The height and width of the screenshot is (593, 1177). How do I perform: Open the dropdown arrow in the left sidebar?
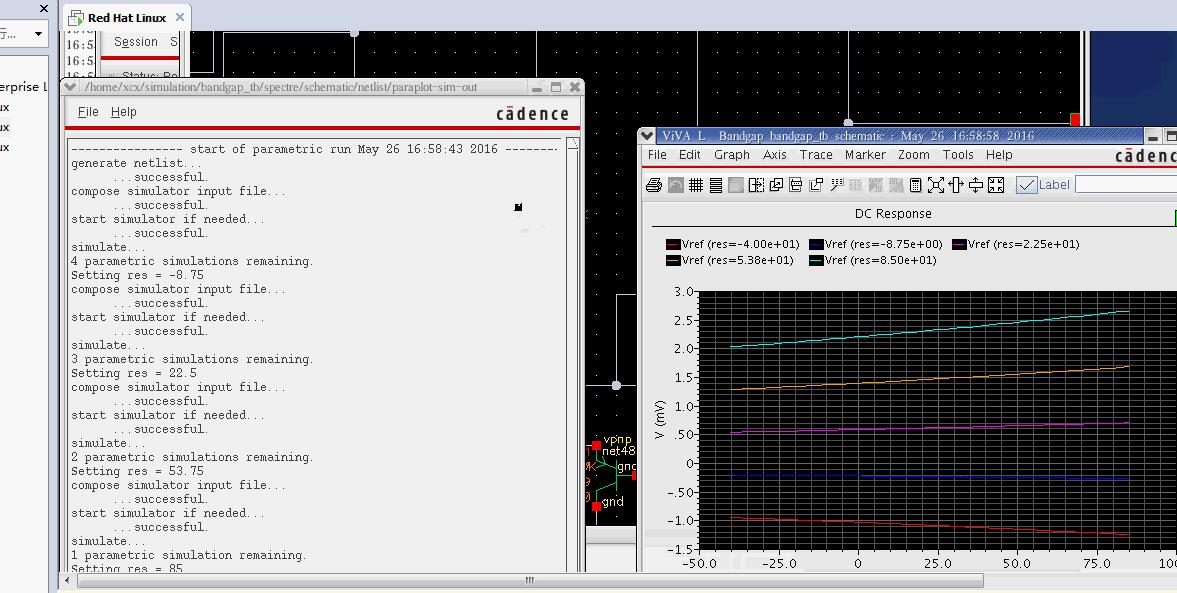pos(38,34)
